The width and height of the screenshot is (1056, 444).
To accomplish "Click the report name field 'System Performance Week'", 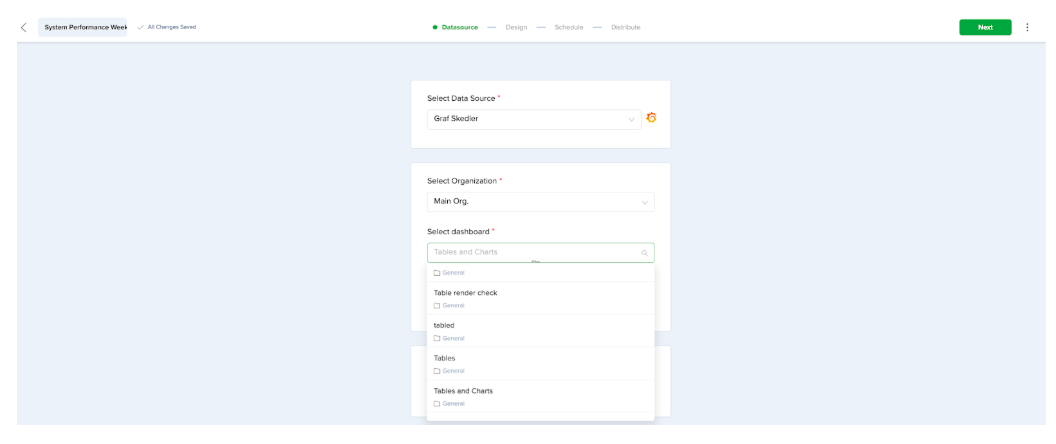I will click(x=85, y=27).
